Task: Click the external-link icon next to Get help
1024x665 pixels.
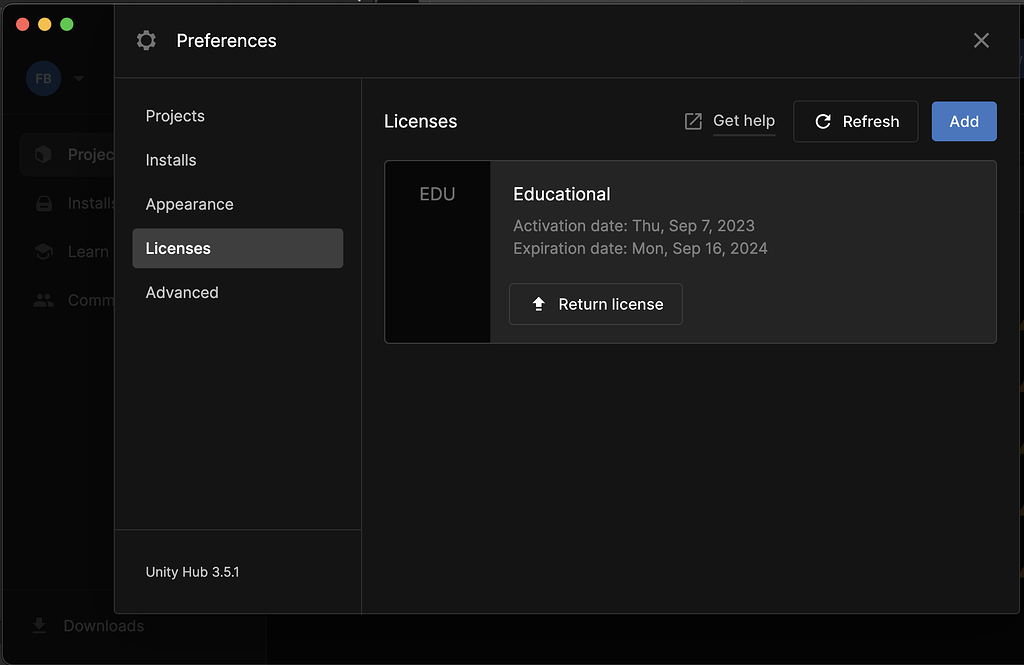Action: click(x=692, y=121)
